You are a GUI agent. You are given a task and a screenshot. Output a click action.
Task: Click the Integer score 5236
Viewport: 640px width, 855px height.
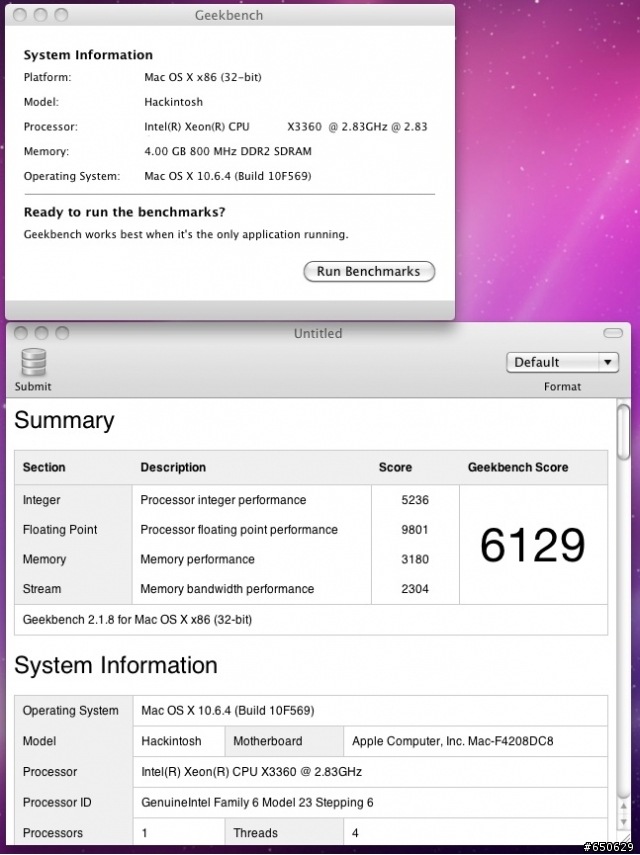click(415, 500)
